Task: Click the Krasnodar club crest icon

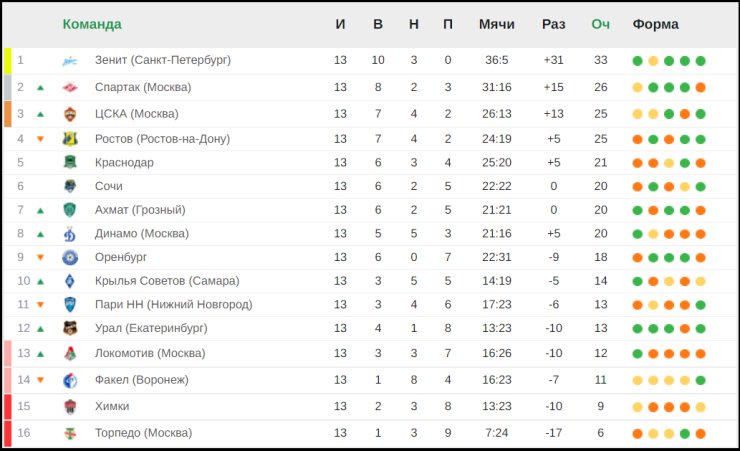Action: click(x=70, y=162)
